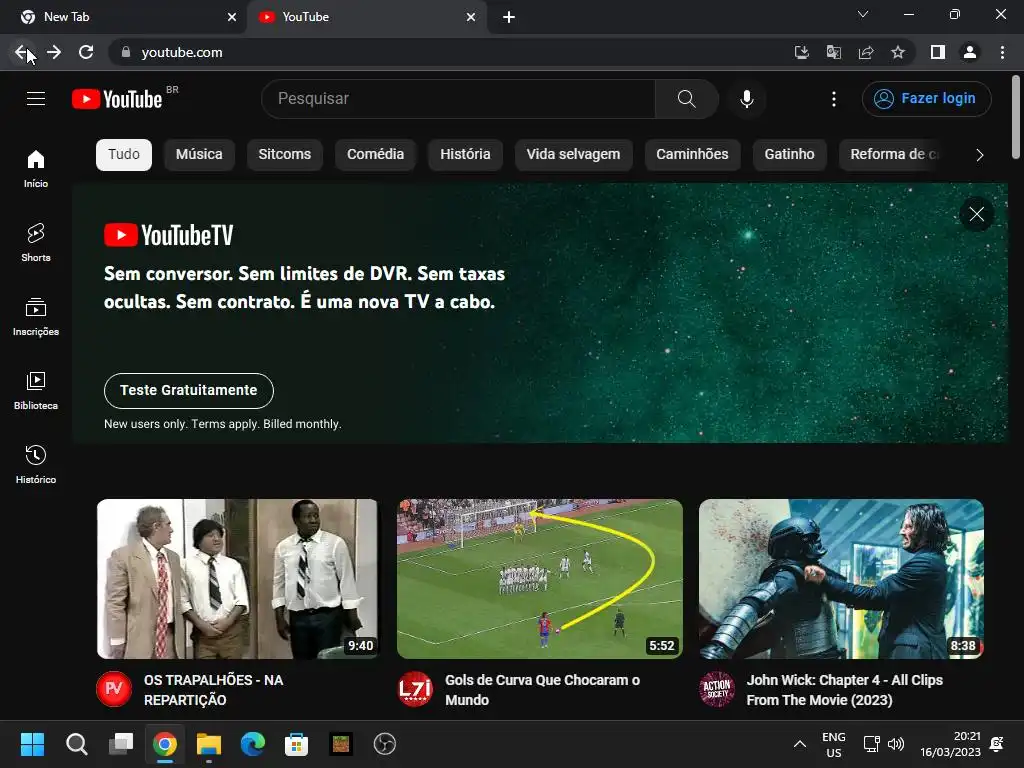Select the Gatinho filter chip
Screen dimensions: 1024x768
[x=790, y=155]
